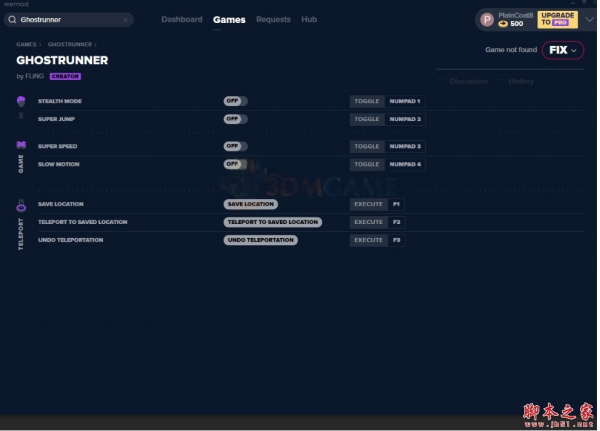This screenshot has width=600, height=431.
Task: Click the player category icon
Action: click(21, 101)
